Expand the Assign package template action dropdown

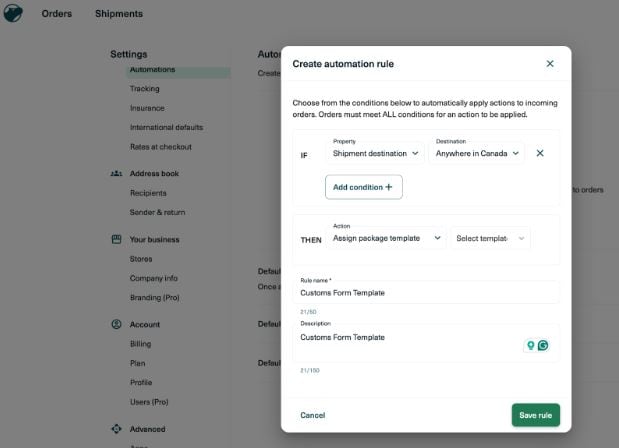(386, 238)
